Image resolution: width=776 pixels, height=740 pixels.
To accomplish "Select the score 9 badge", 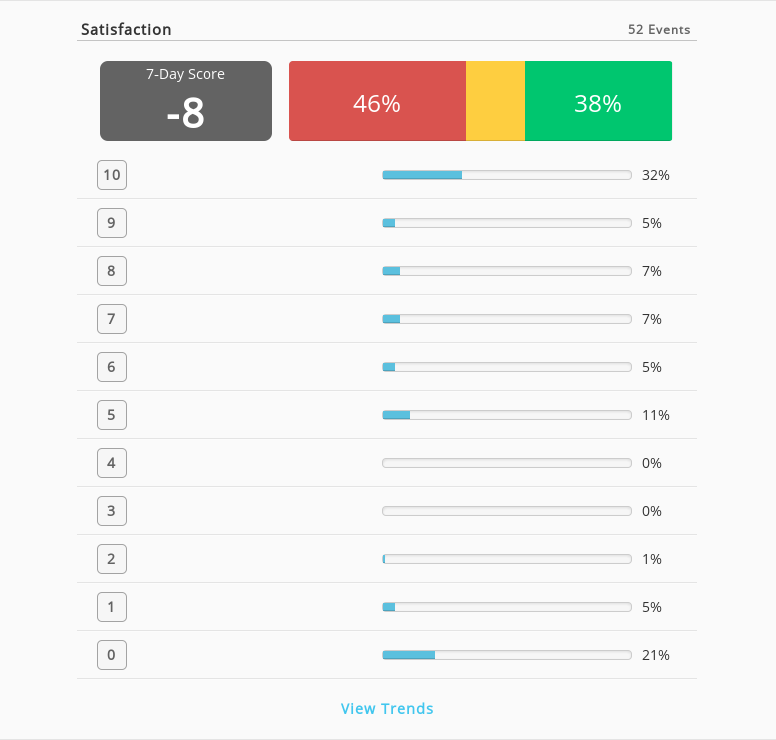I will tap(112, 223).
